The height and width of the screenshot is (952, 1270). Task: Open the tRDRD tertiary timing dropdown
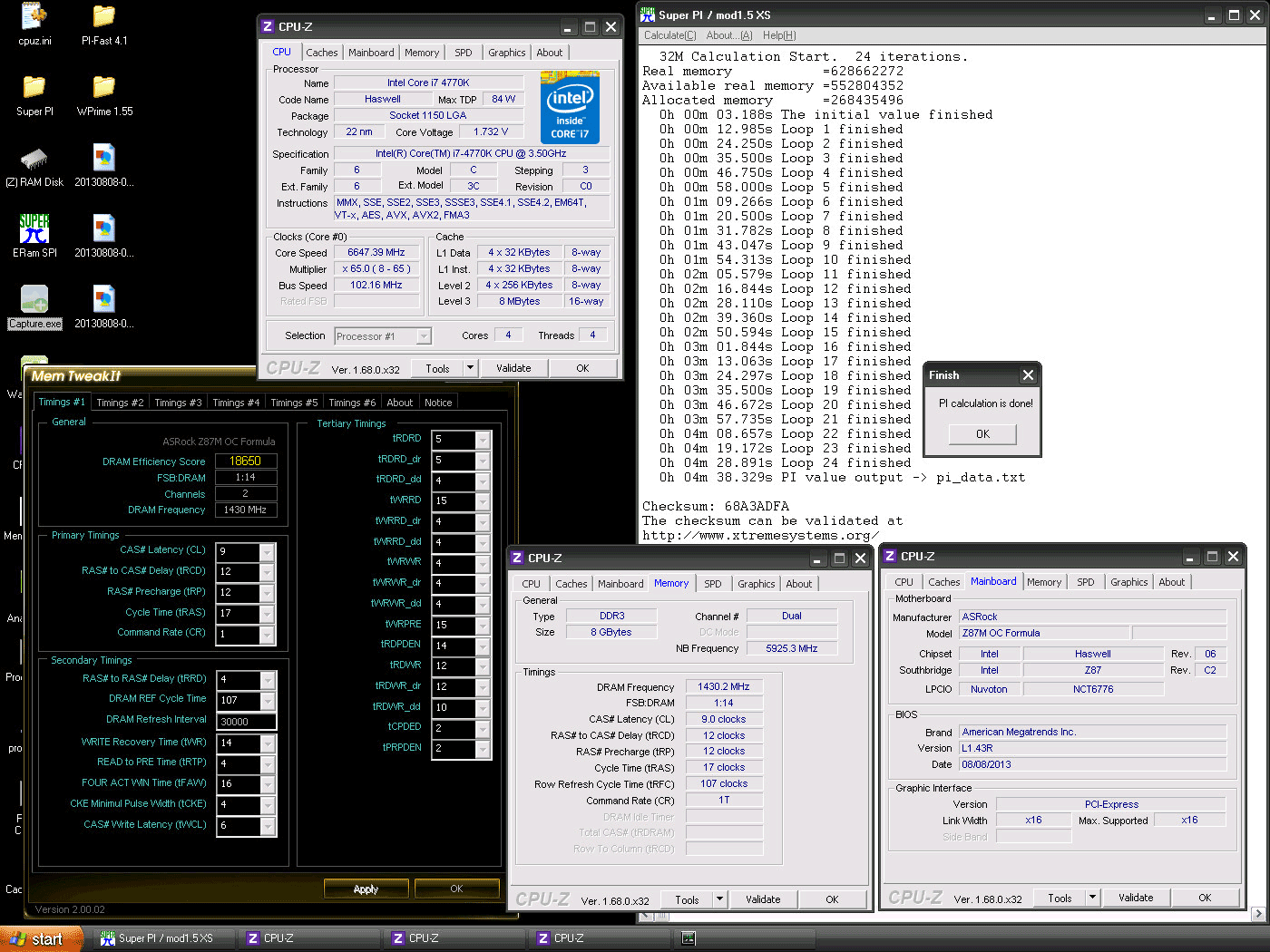tap(483, 440)
